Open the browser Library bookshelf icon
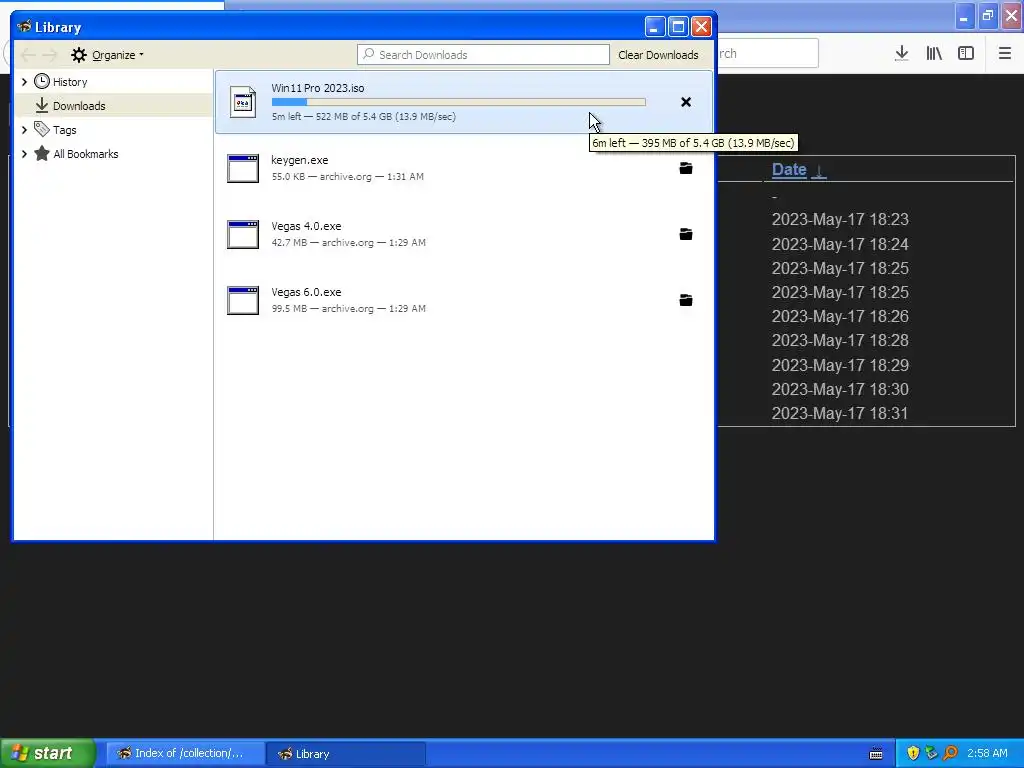This screenshot has height=768, width=1024. click(934, 54)
